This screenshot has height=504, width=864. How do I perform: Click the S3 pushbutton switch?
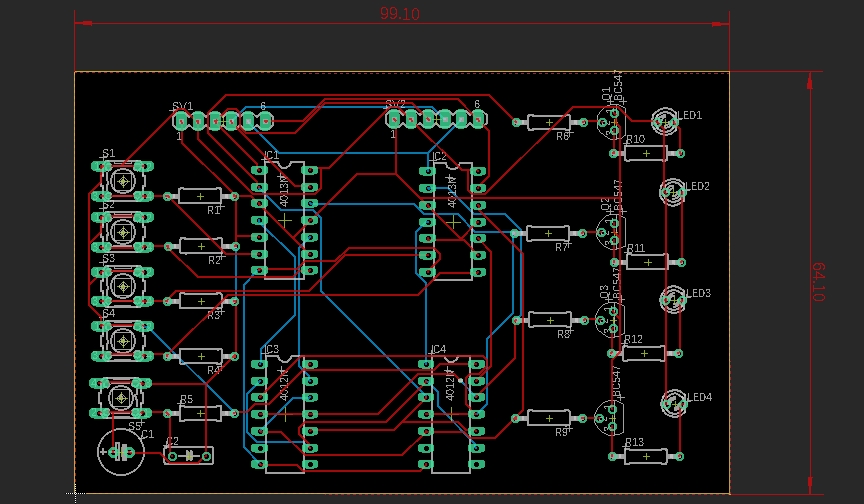point(122,286)
